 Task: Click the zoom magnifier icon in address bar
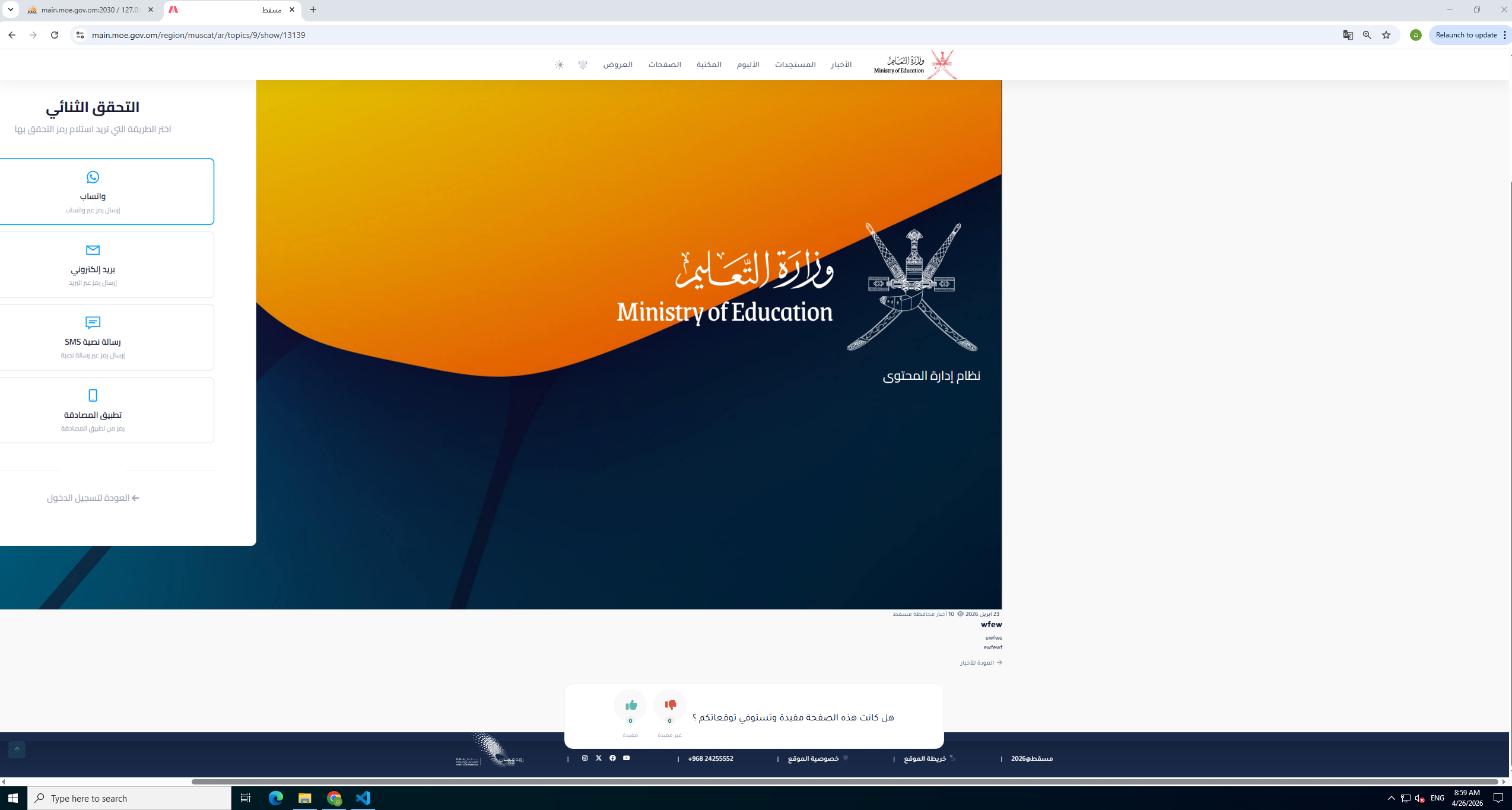tap(1367, 35)
